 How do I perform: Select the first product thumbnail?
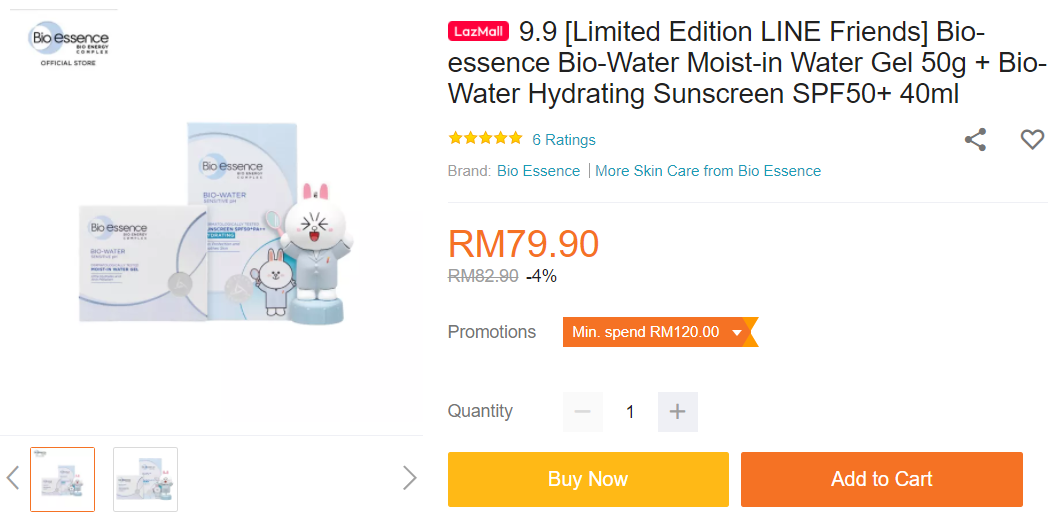[63, 480]
